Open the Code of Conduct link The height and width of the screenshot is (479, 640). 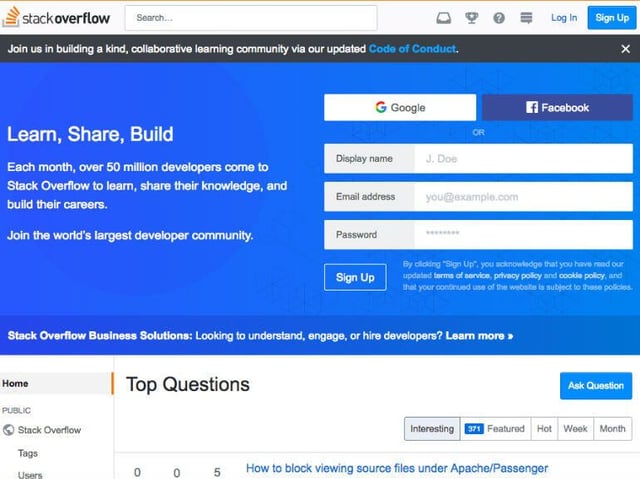pyautogui.click(x=412, y=49)
